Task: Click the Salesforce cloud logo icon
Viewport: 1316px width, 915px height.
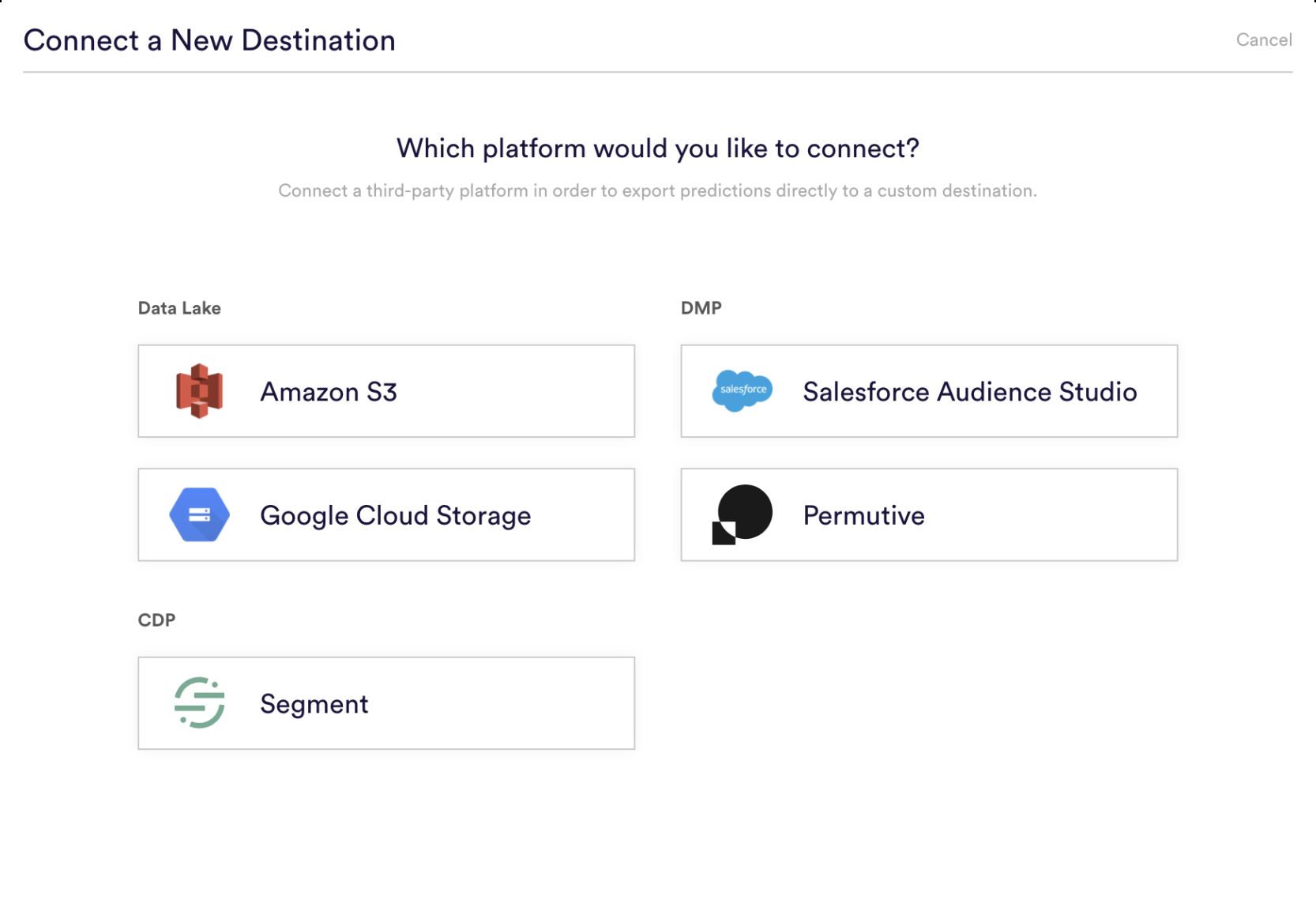Action: [743, 390]
